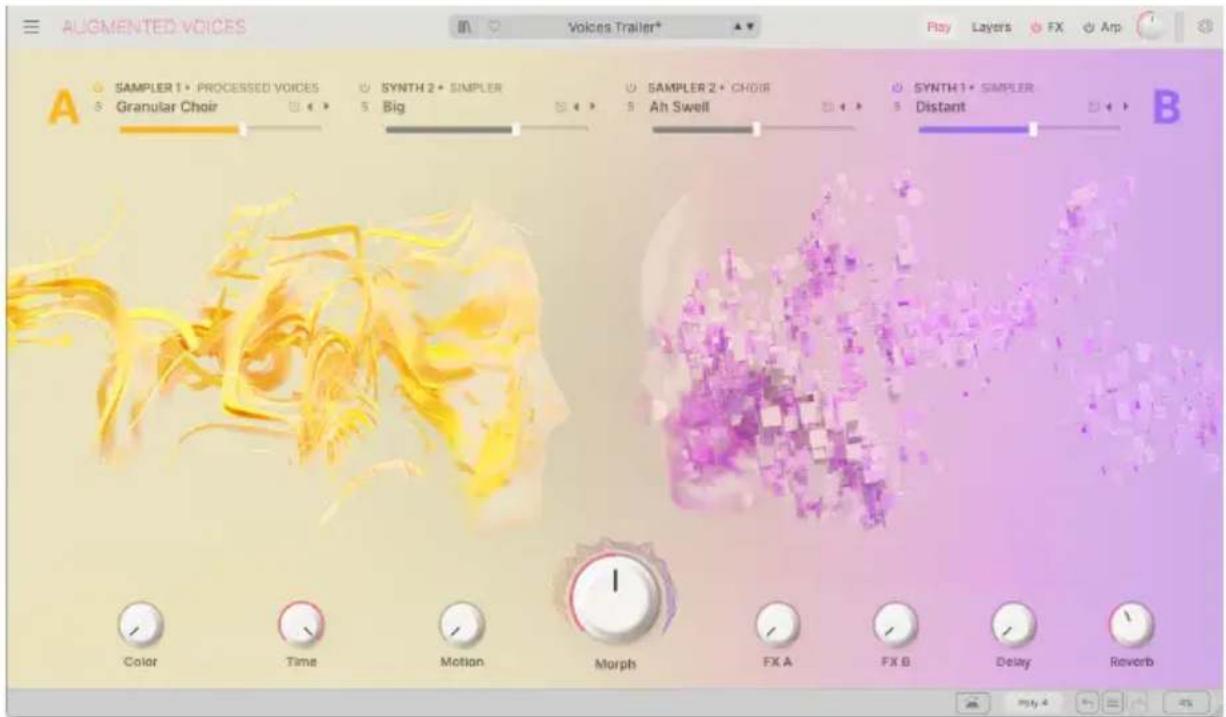1226x717 pixels.
Task: Step presets with the up/down arrows
Action: 745,27
